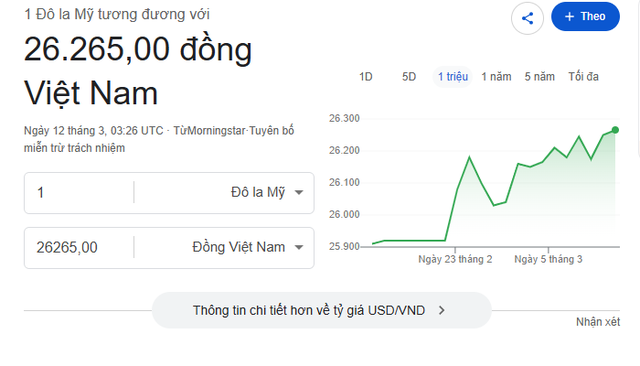Click the Nhận xét feedback link
This screenshot has height=366, width=640.
click(x=598, y=322)
